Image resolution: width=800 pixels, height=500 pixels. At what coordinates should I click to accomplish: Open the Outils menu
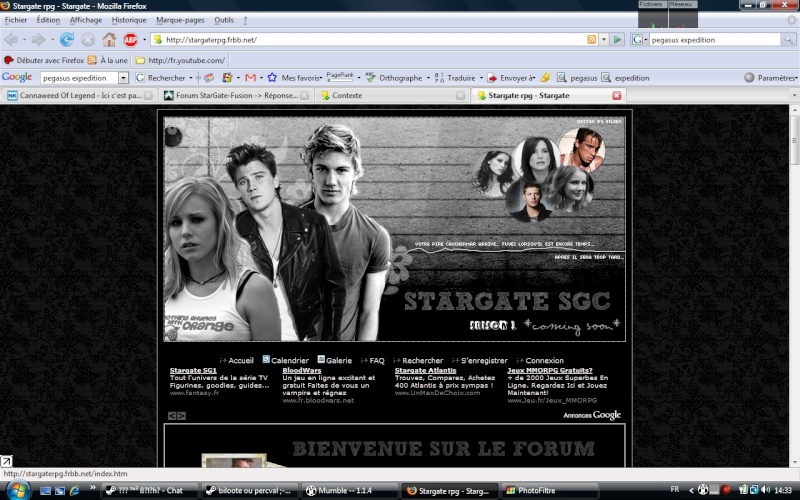click(x=224, y=20)
